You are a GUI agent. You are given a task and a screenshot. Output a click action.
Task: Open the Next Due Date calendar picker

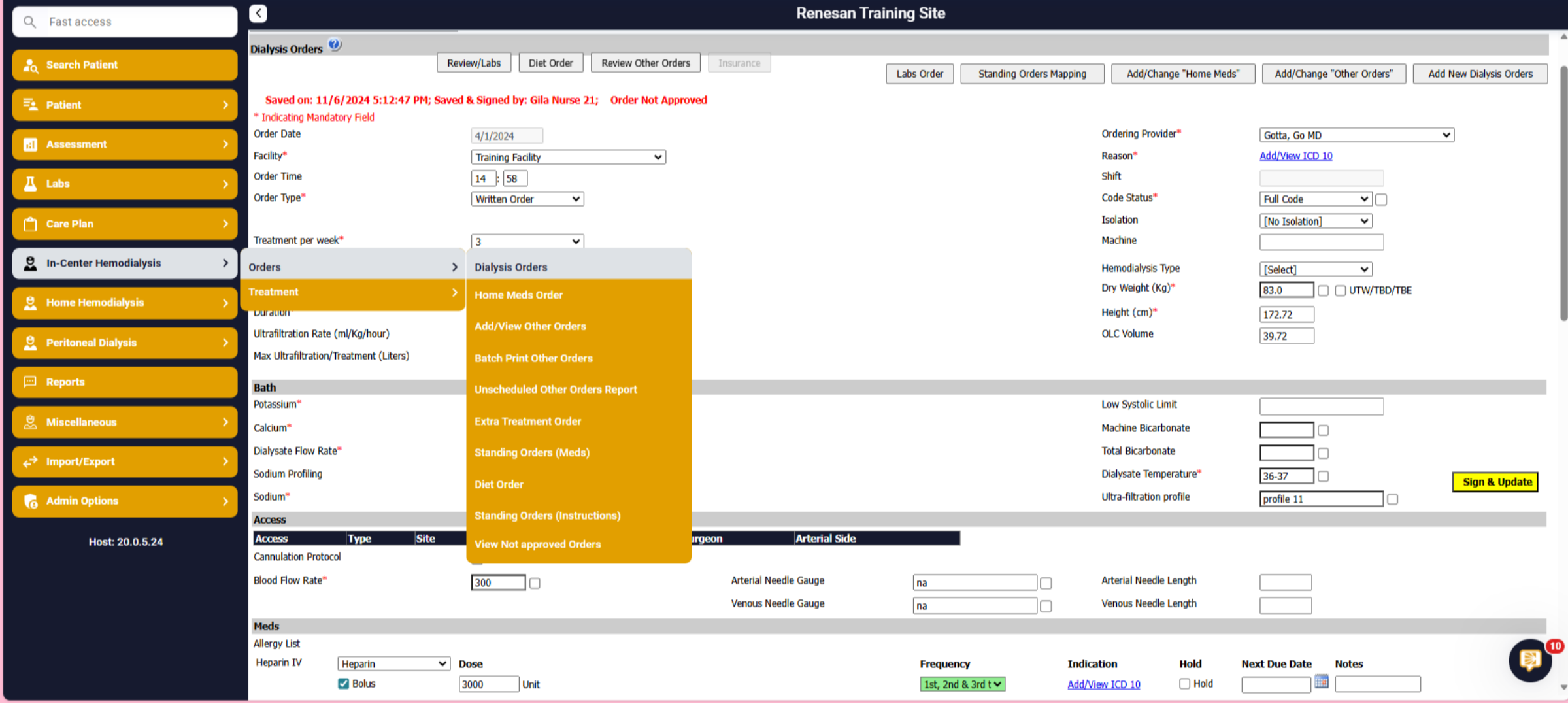1321,682
